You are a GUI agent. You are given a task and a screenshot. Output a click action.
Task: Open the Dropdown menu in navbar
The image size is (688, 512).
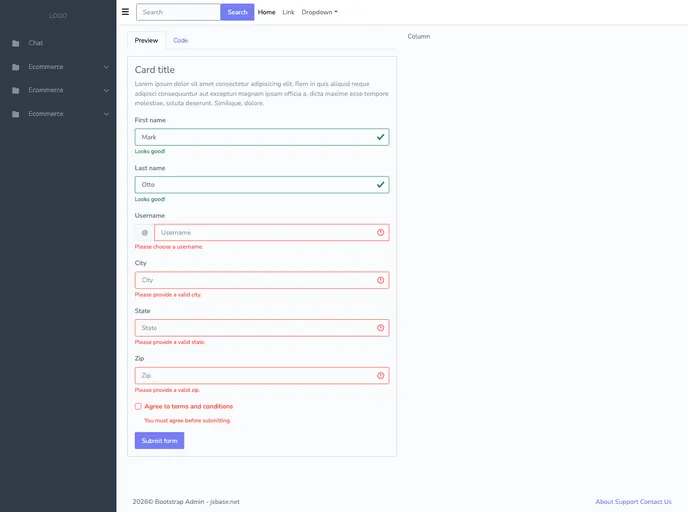(319, 12)
